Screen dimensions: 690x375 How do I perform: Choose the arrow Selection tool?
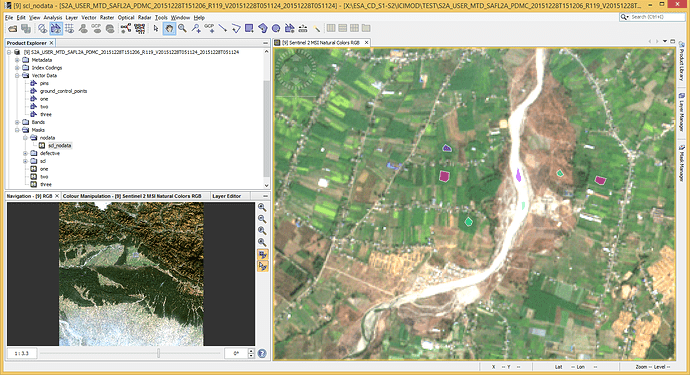156,29
